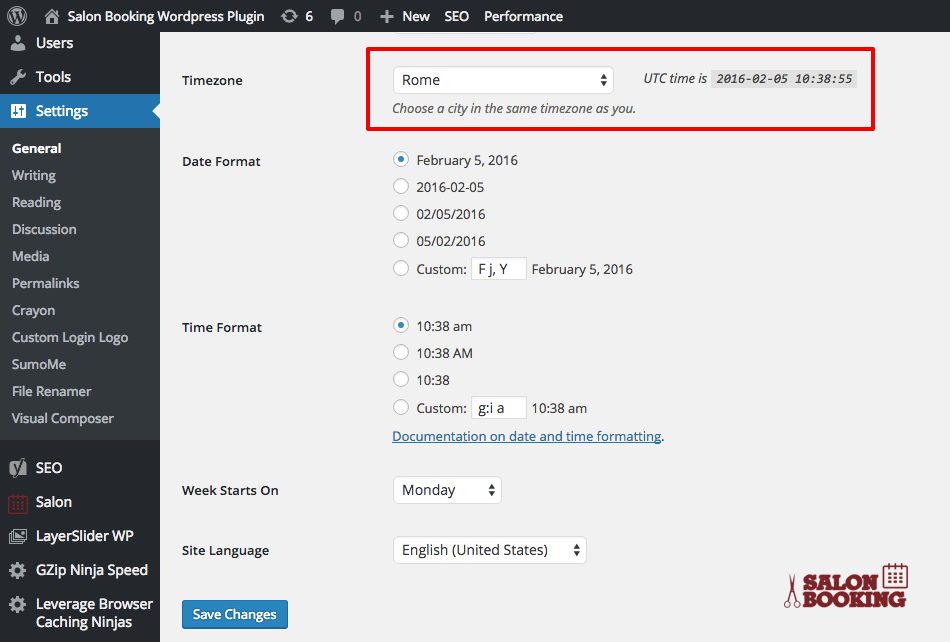
Task: Go to the Discussion settings page
Action: coord(44,230)
